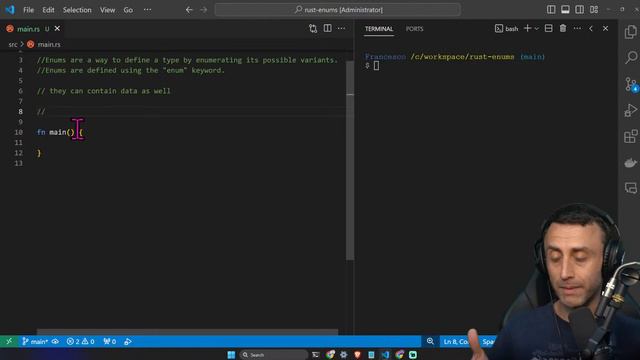Click the main.rs breadcrumb
Image resolution: width=640 pixels, height=360 pixels.
[49, 44]
